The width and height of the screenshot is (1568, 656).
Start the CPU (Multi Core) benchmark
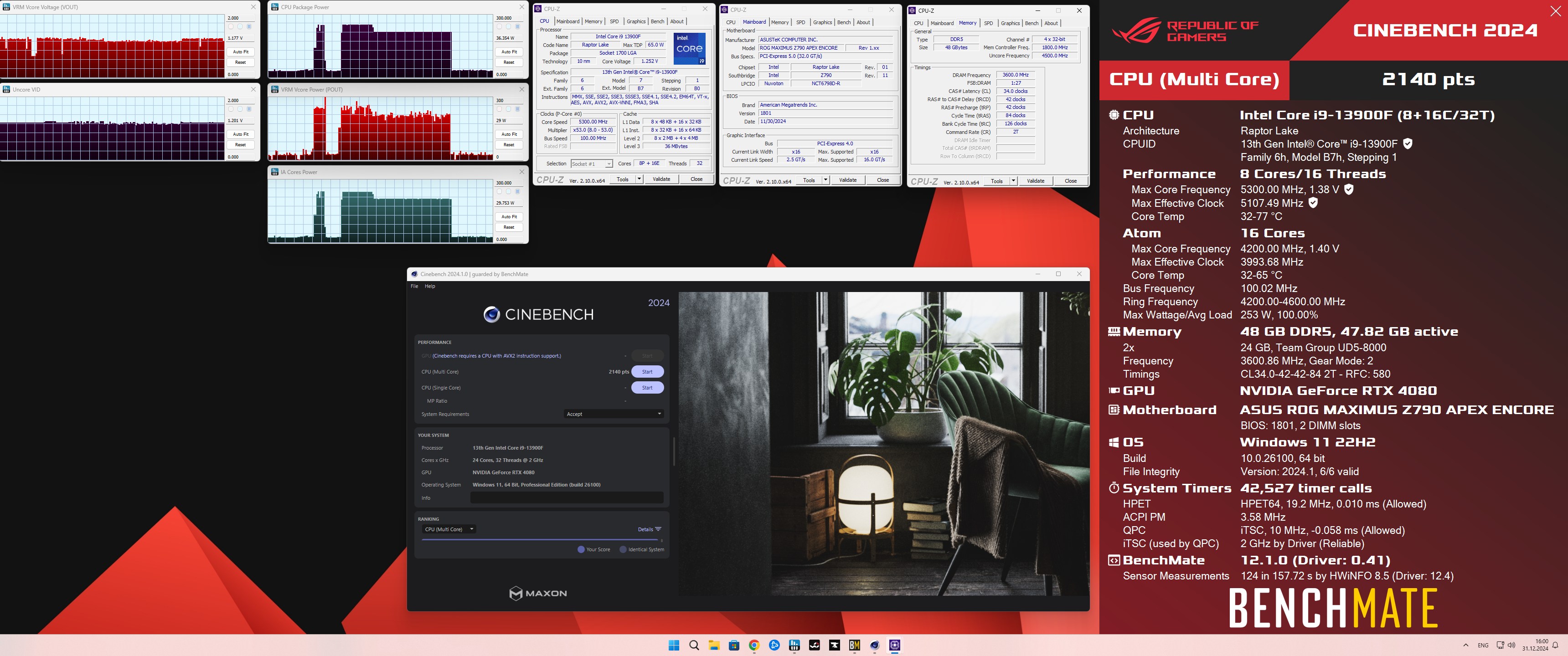pos(647,372)
